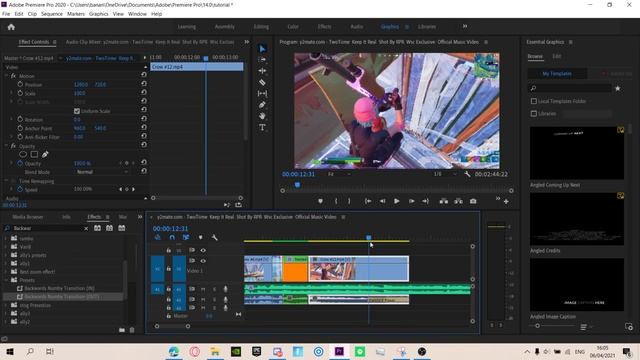Toggle Uniform Scale checkbox

click(77, 111)
